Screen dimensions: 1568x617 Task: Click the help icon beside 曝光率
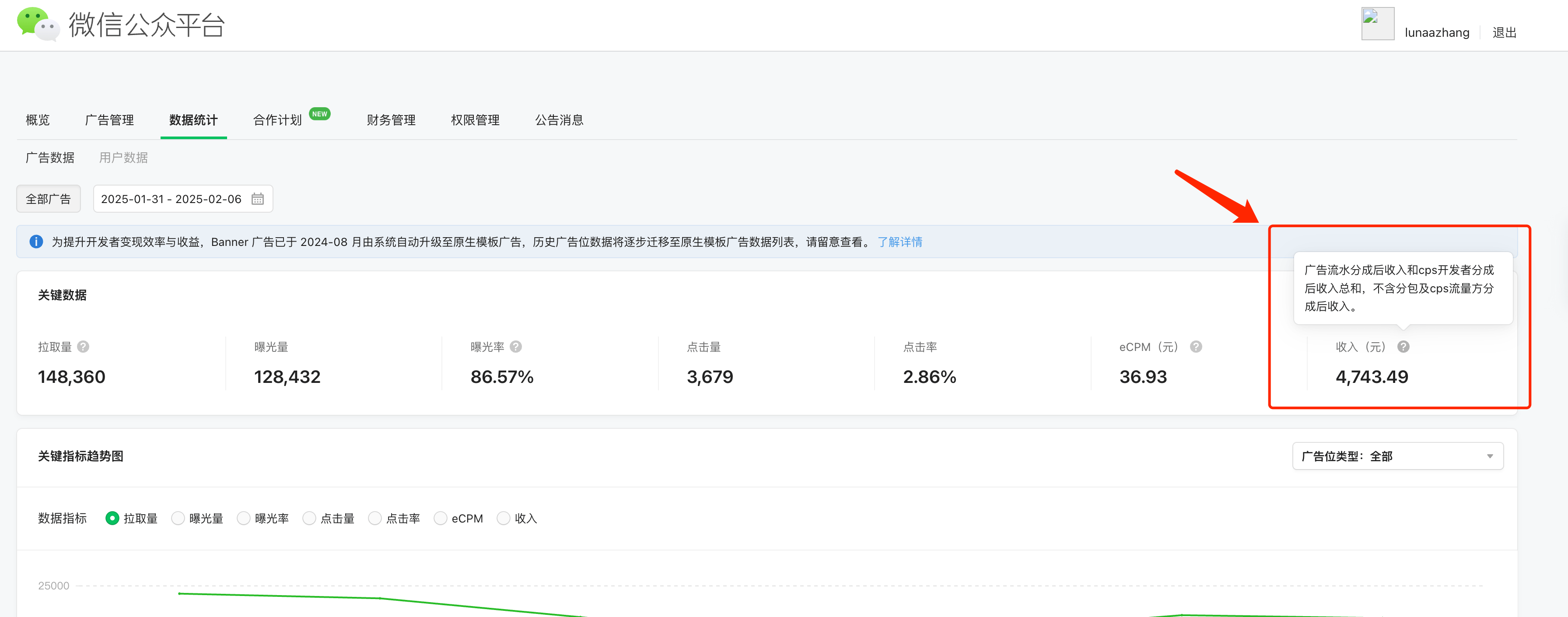point(515,347)
